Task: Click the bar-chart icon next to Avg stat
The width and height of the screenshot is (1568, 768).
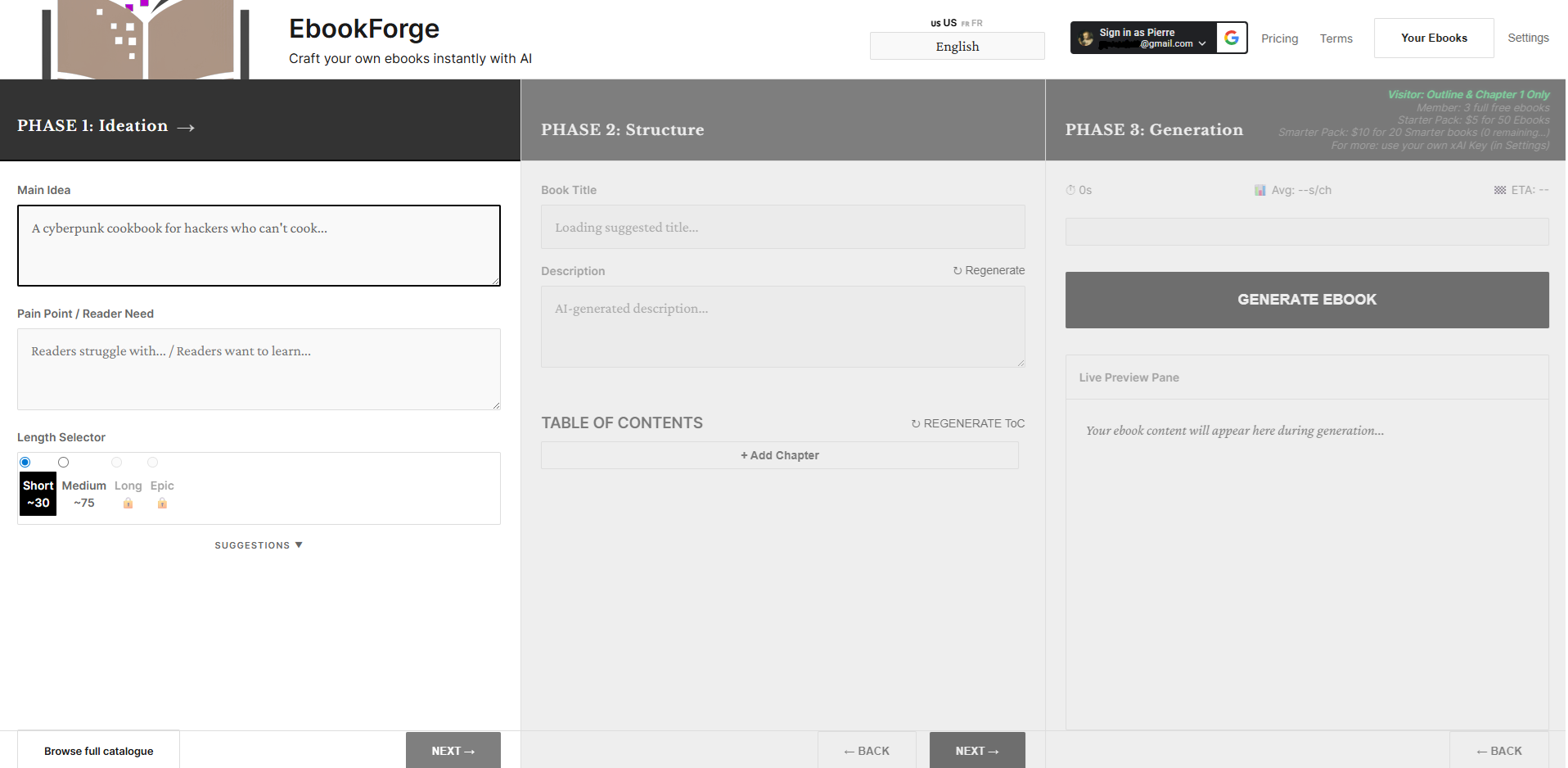Action: pos(1259,189)
